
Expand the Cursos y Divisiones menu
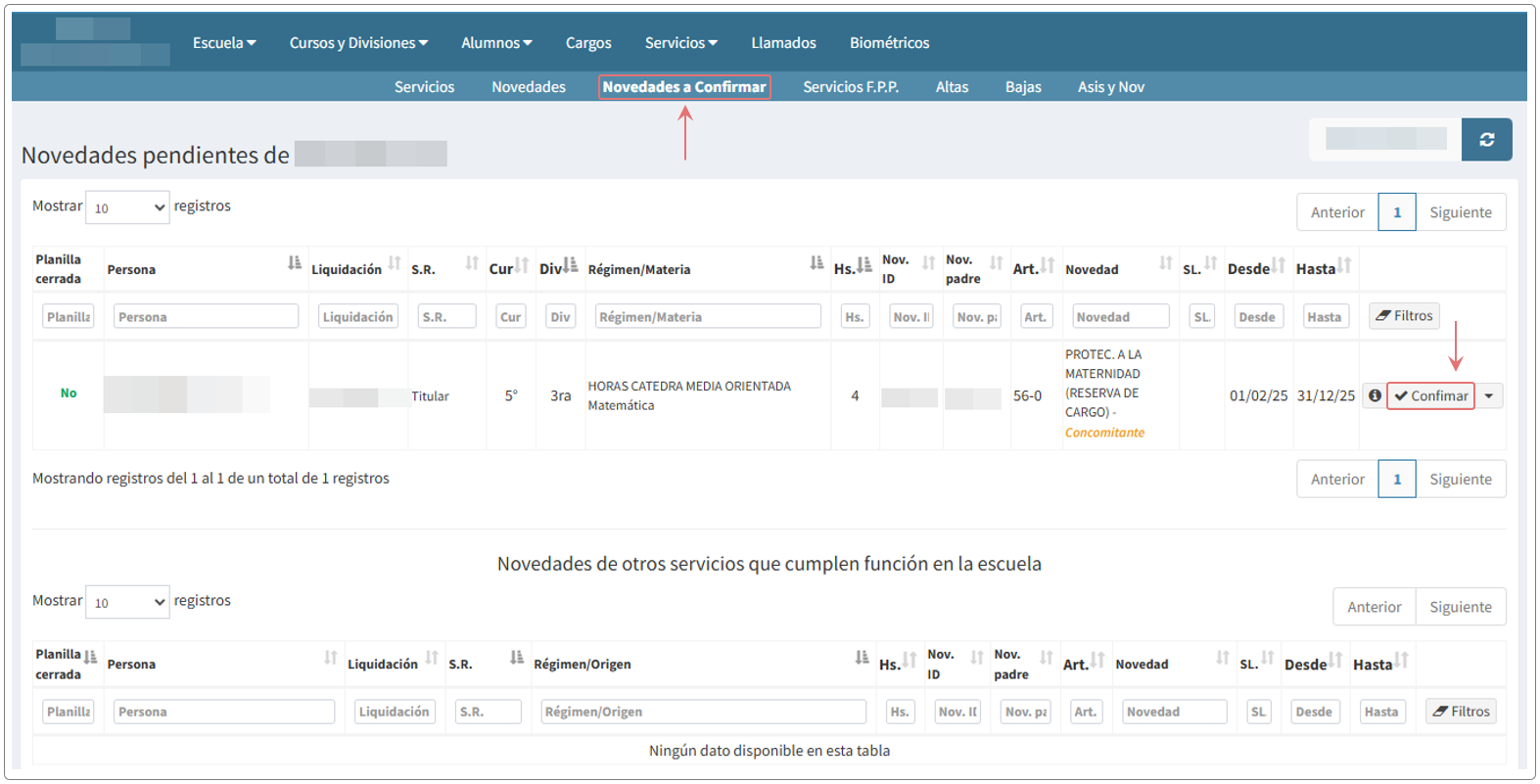[x=358, y=43]
